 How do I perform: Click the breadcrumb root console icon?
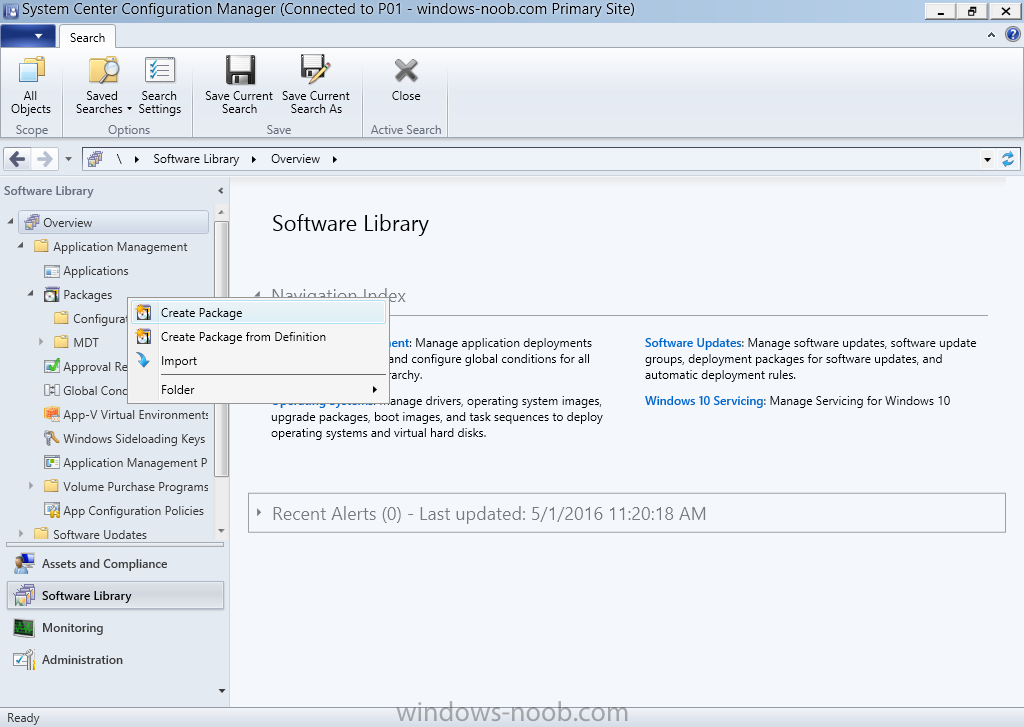tap(95, 159)
